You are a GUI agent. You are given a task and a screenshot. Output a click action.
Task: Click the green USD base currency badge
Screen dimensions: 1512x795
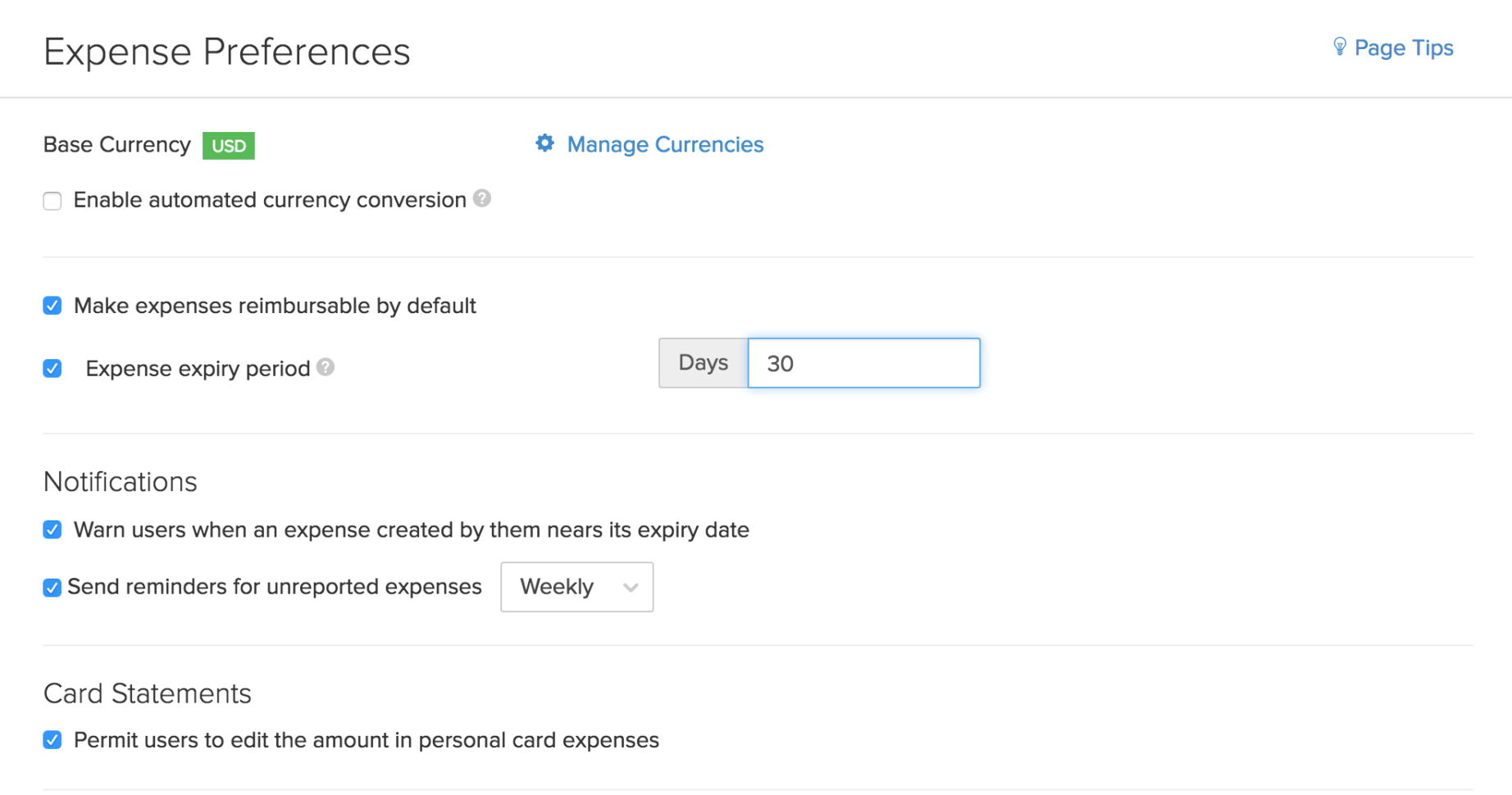click(x=228, y=145)
